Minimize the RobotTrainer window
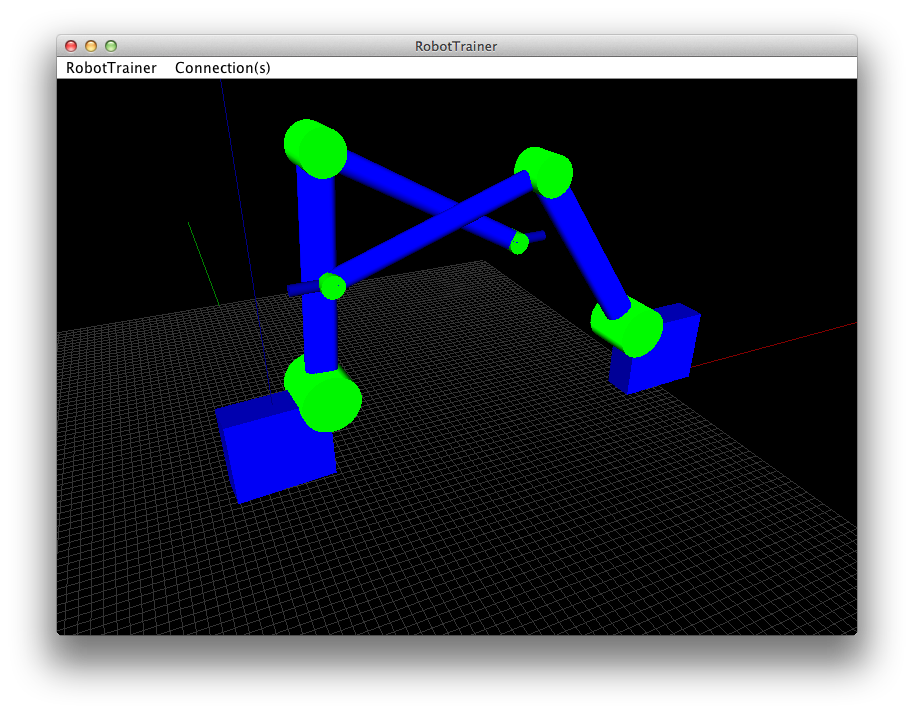Viewport: 914px width, 714px height. click(90, 46)
